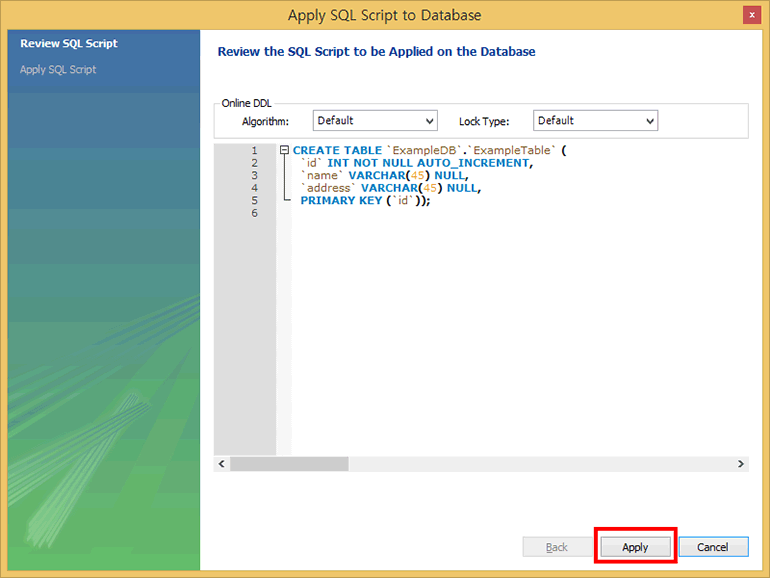
Task: Click the horizontal scrollbar left arrow
Action: (221, 464)
